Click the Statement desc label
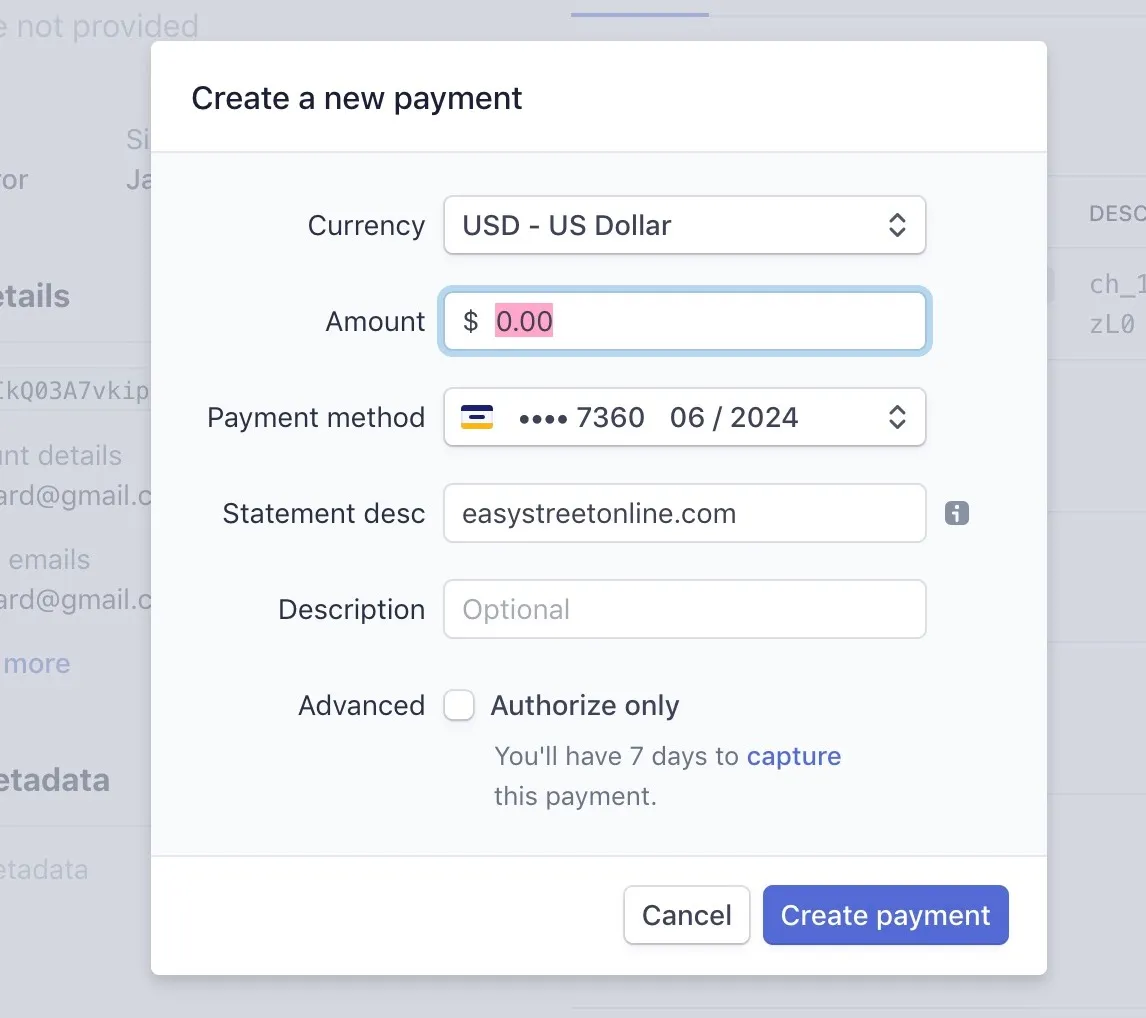The width and height of the screenshot is (1146, 1018). pos(323,514)
